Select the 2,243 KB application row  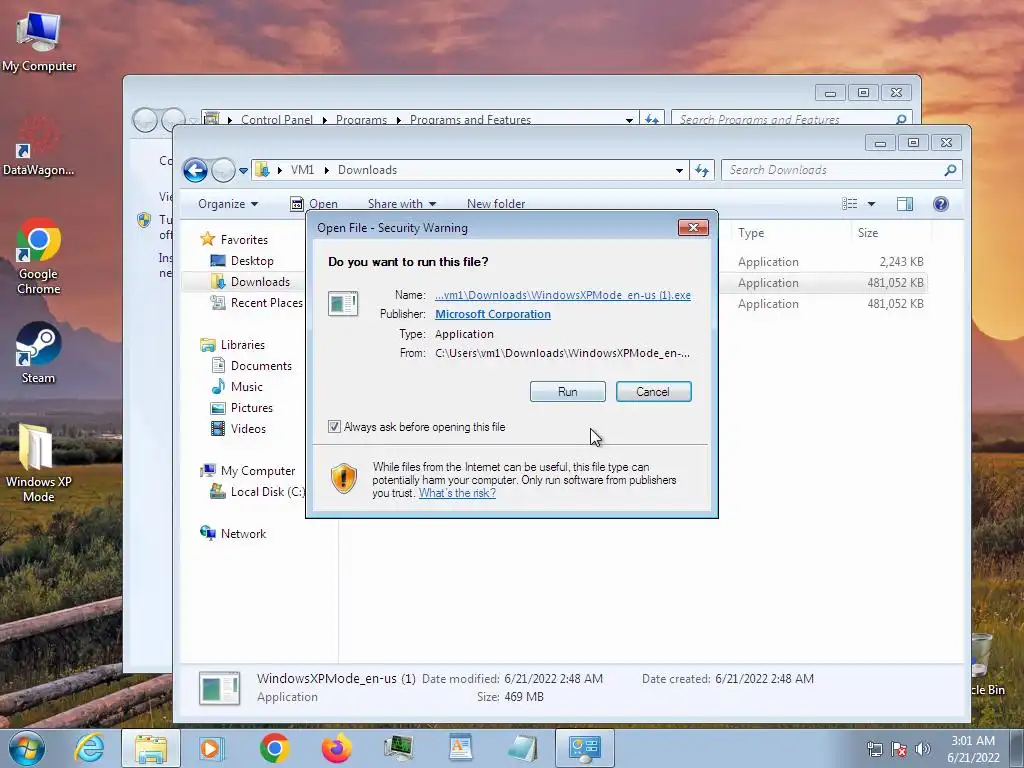[x=826, y=262]
